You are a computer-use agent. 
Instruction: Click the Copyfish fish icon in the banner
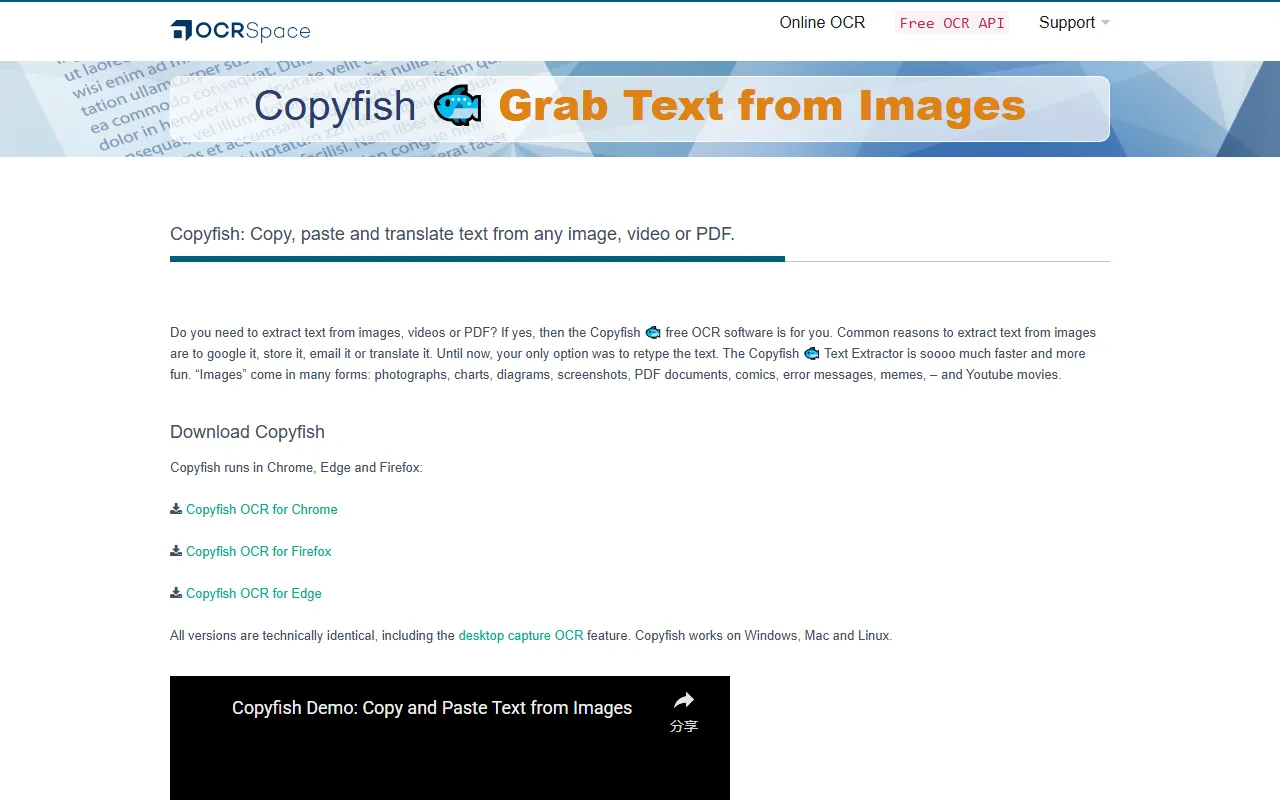coord(458,105)
